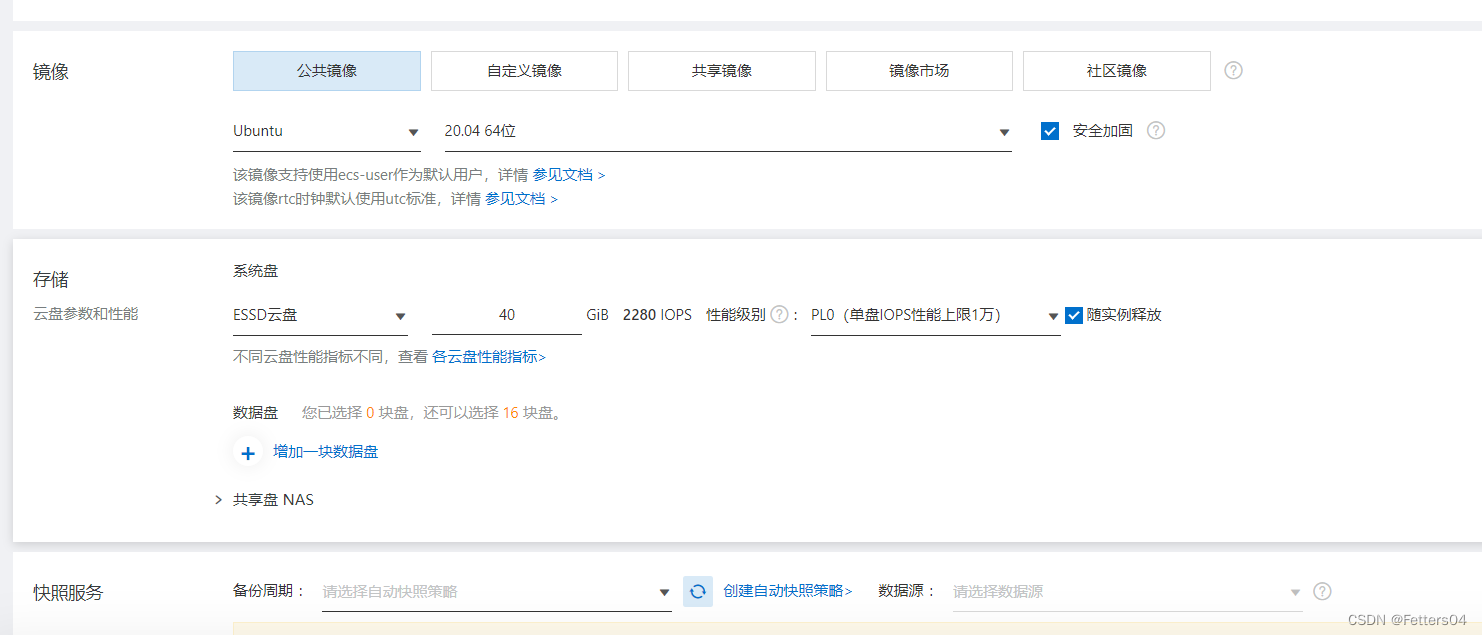Disable 随实例释放 for the system disk
The image size is (1482, 635).
pyautogui.click(x=1073, y=313)
